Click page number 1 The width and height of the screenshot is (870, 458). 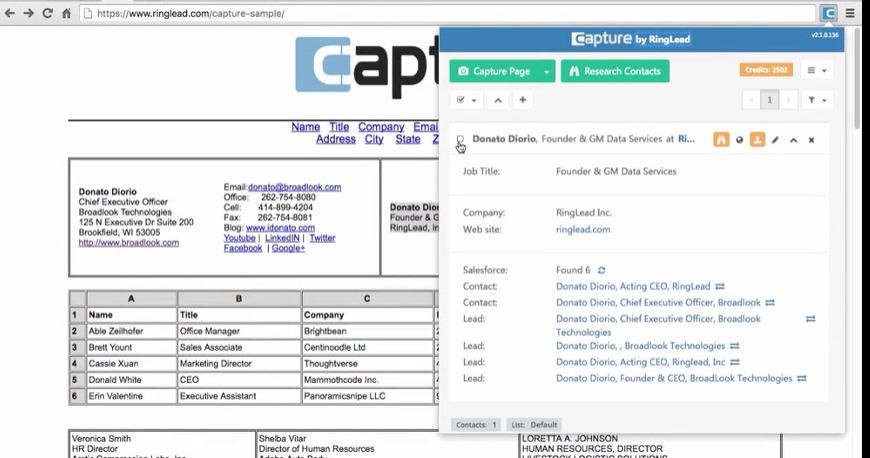[769, 100]
